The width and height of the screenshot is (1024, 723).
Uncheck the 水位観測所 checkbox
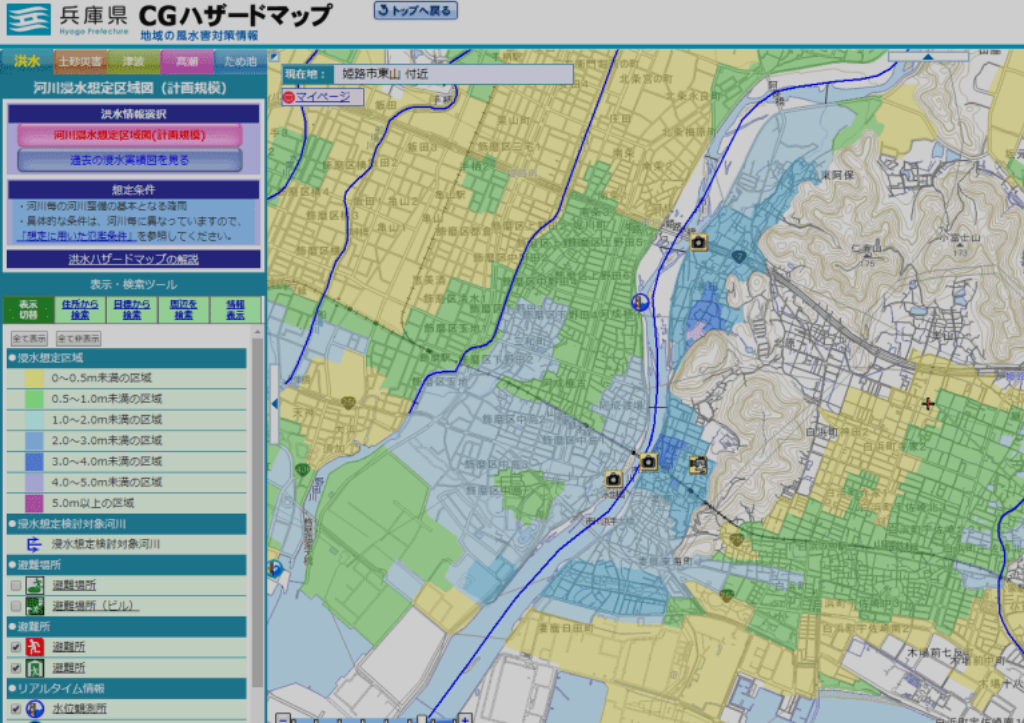(16, 709)
